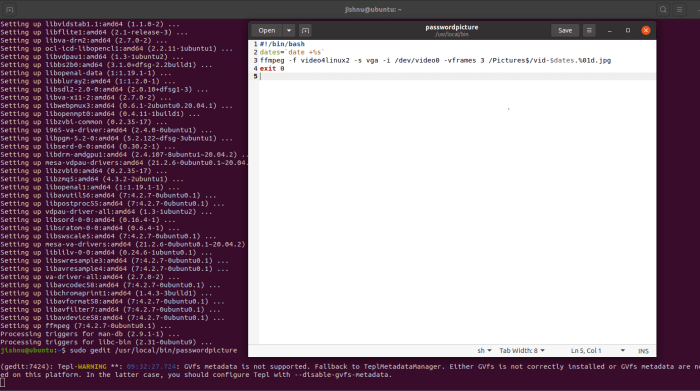Click empty line 5 in the editor

(x=457, y=76)
